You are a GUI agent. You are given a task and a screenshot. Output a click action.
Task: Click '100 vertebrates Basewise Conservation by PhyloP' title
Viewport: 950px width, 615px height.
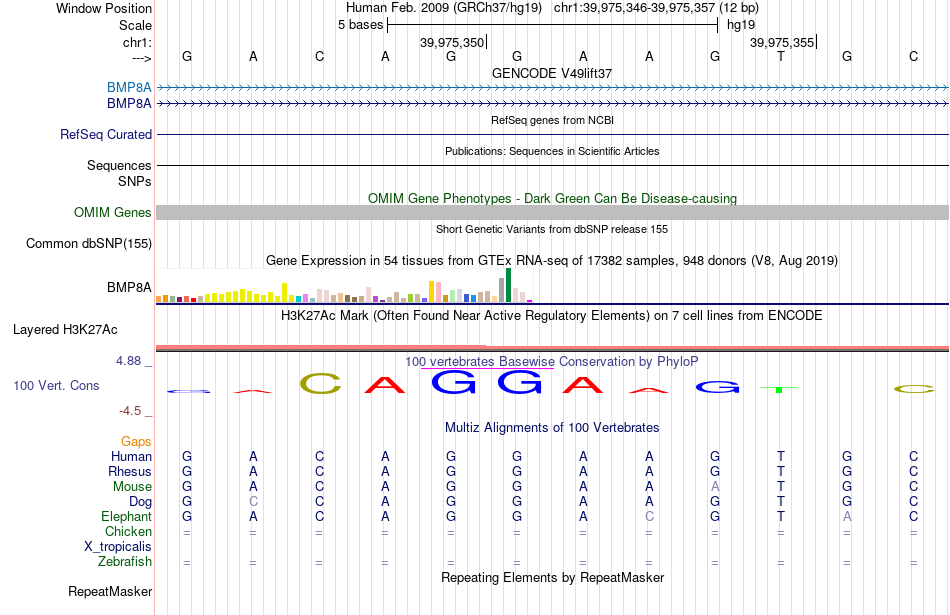[x=552, y=362]
